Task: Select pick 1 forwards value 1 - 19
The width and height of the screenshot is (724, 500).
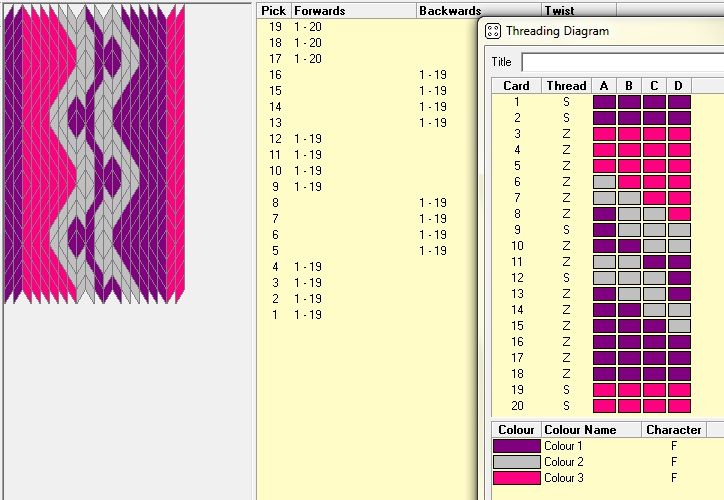Action: tap(308, 315)
